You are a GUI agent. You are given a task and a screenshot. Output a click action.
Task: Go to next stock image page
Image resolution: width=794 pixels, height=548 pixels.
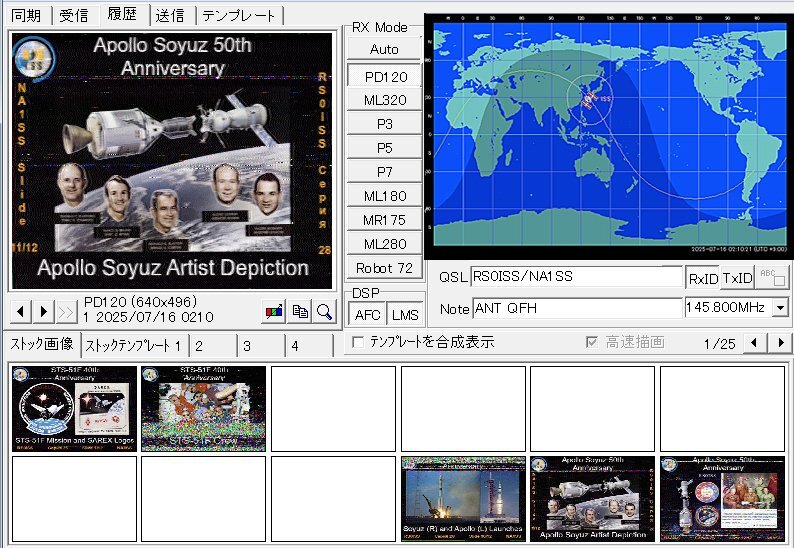click(780, 343)
